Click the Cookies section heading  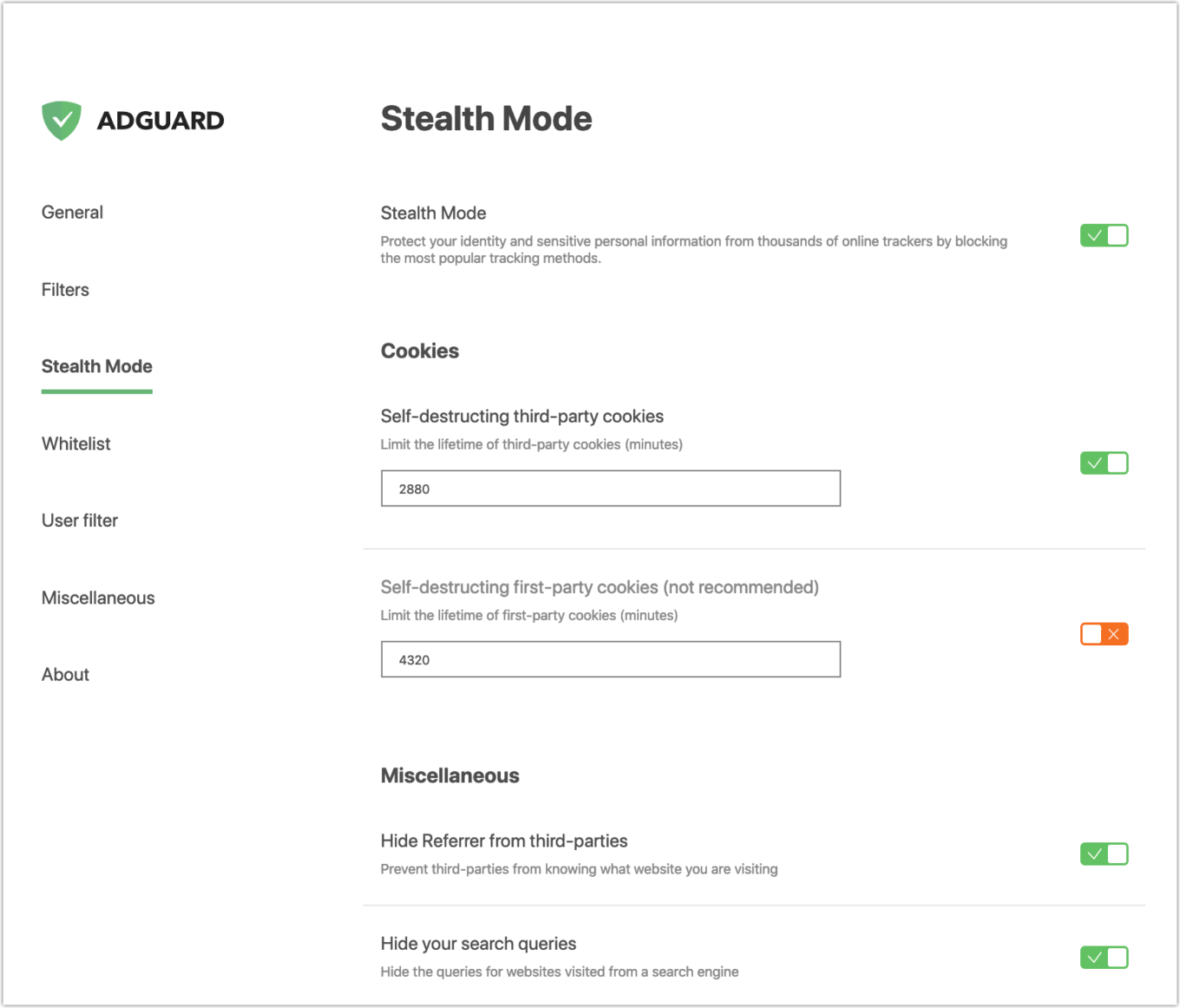[420, 351]
